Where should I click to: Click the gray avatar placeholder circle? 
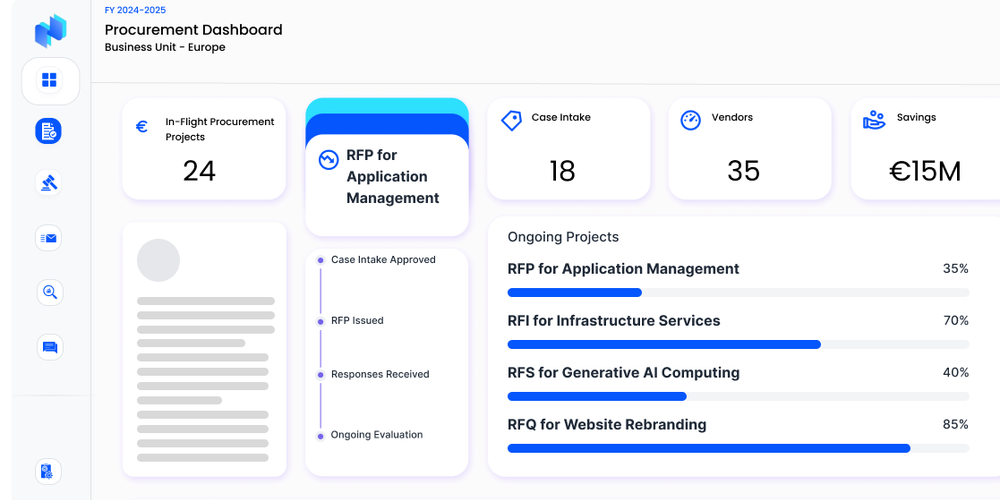(158, 260)
